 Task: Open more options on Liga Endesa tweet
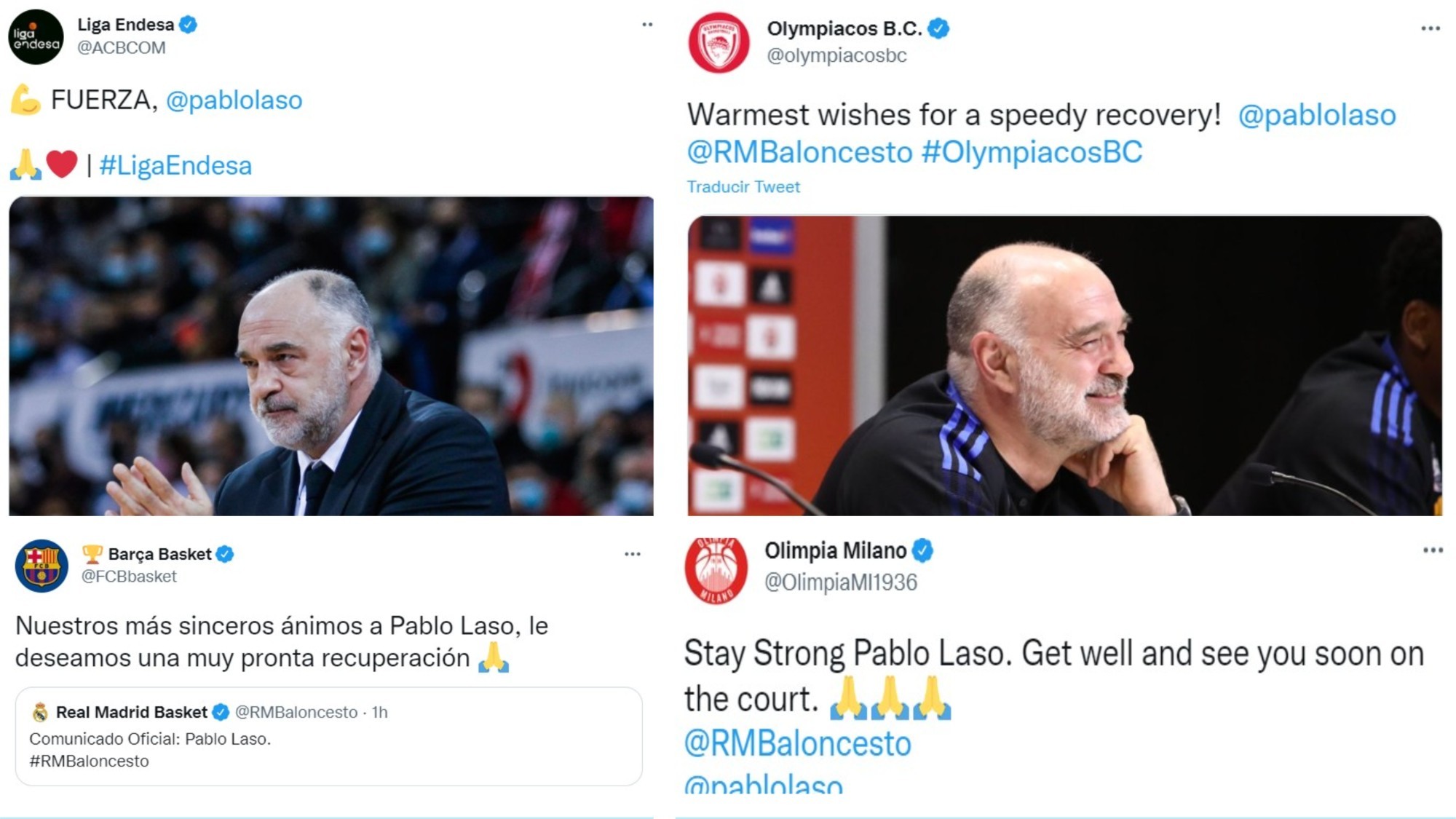point(647,25)
